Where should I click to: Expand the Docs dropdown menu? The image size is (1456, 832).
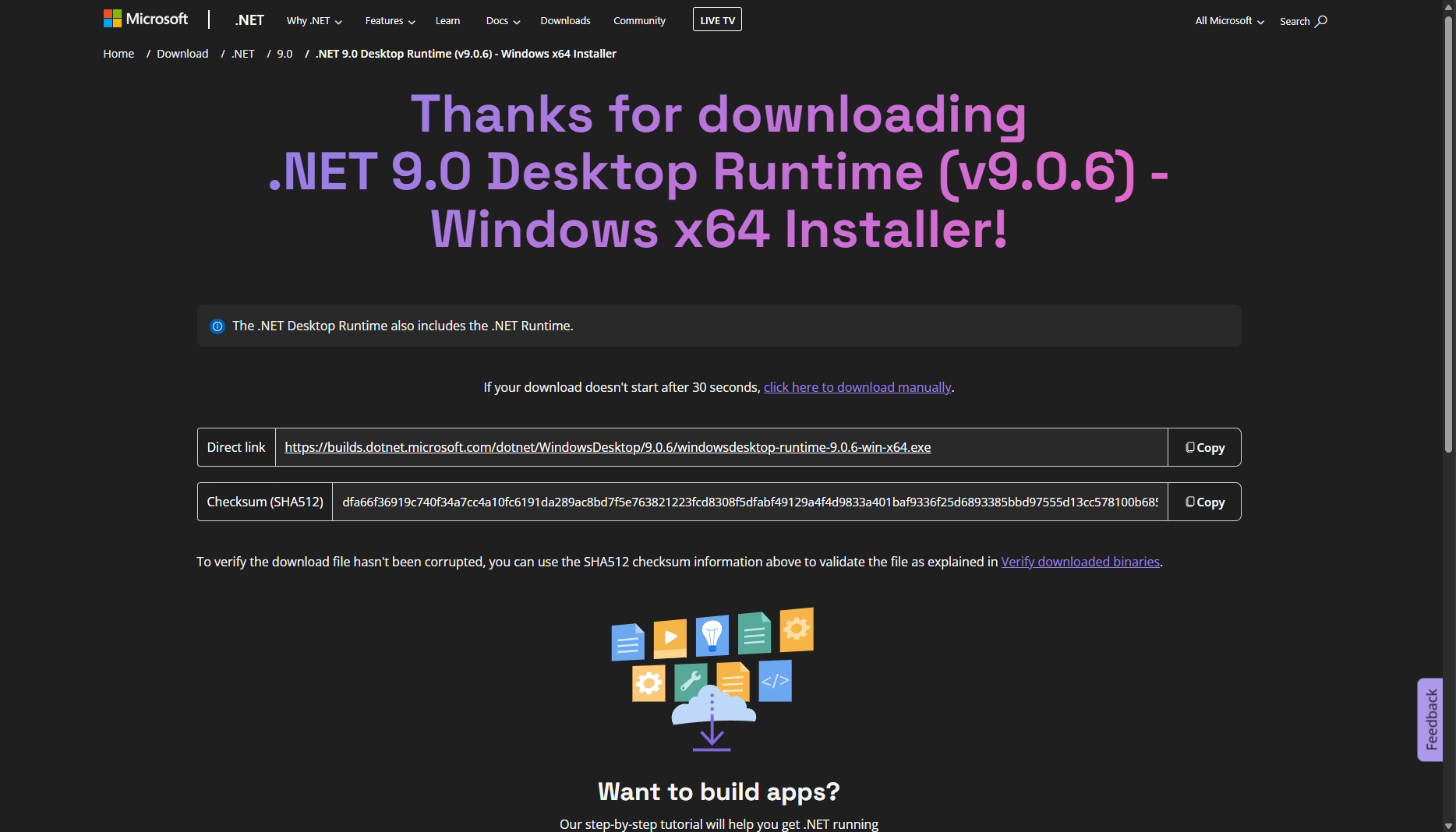tap(503, 20)
